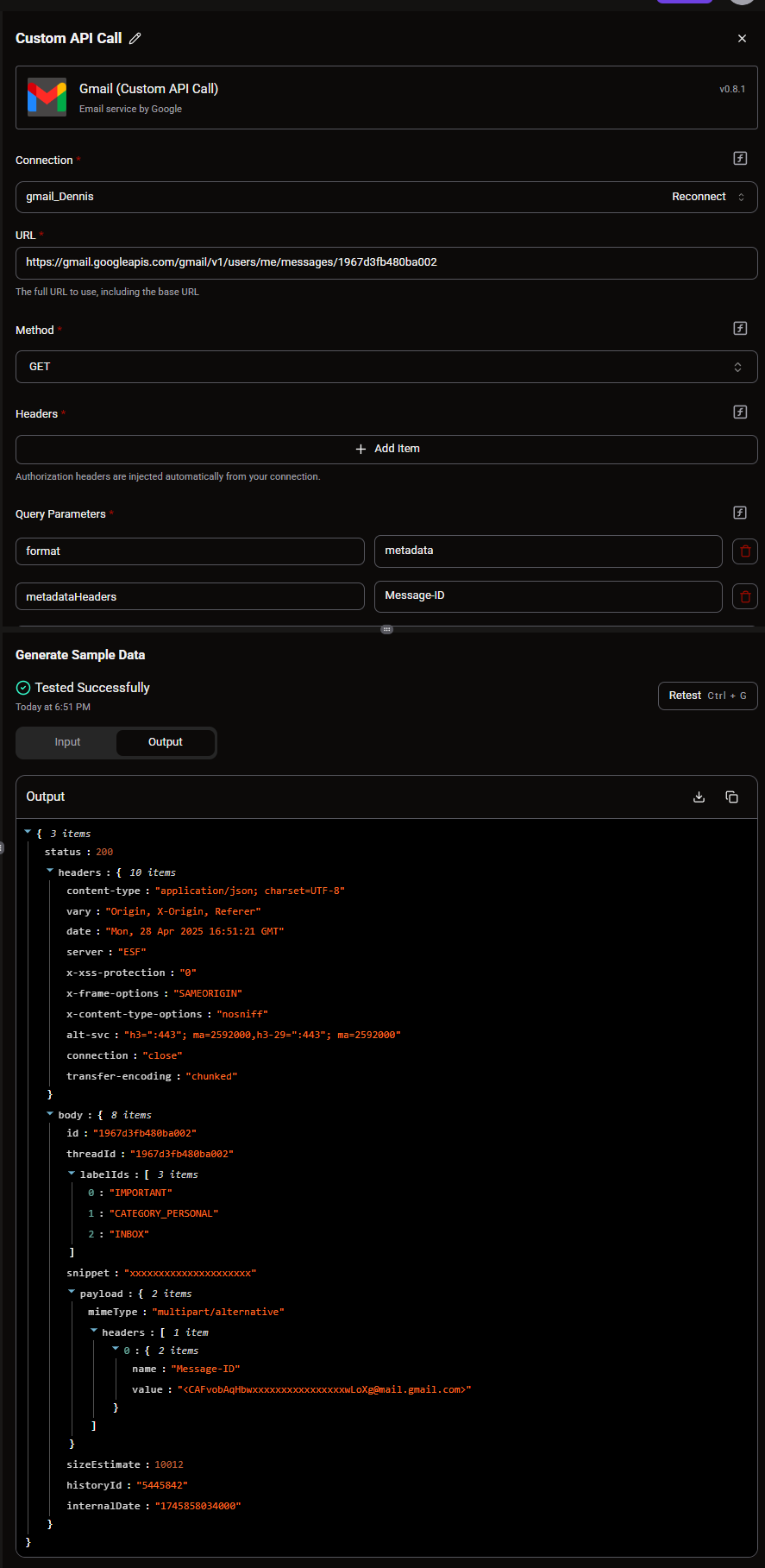Open the gmail_Dennis connection dropdown
The width and height of the screenshot is (765, 1568).
(x=386, y=197)
